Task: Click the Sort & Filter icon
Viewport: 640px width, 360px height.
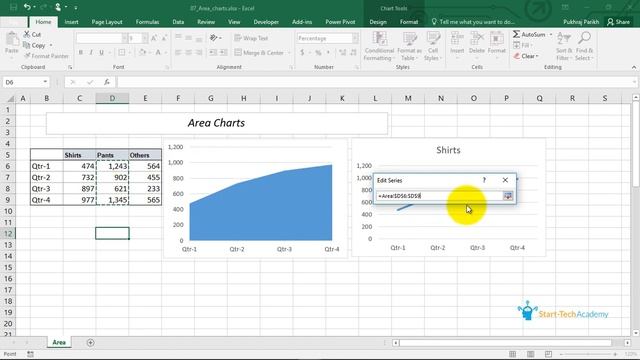Action: click(x=564, y=39)
